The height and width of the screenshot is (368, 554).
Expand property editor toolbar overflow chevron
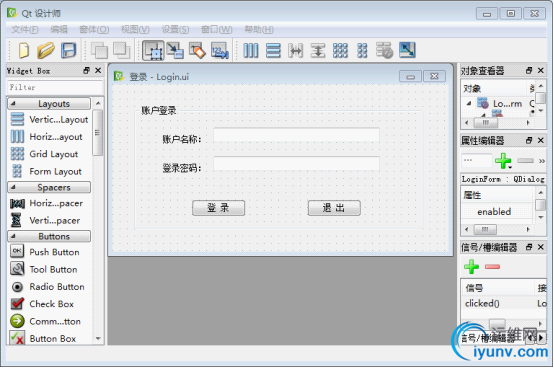pos(542,161)
